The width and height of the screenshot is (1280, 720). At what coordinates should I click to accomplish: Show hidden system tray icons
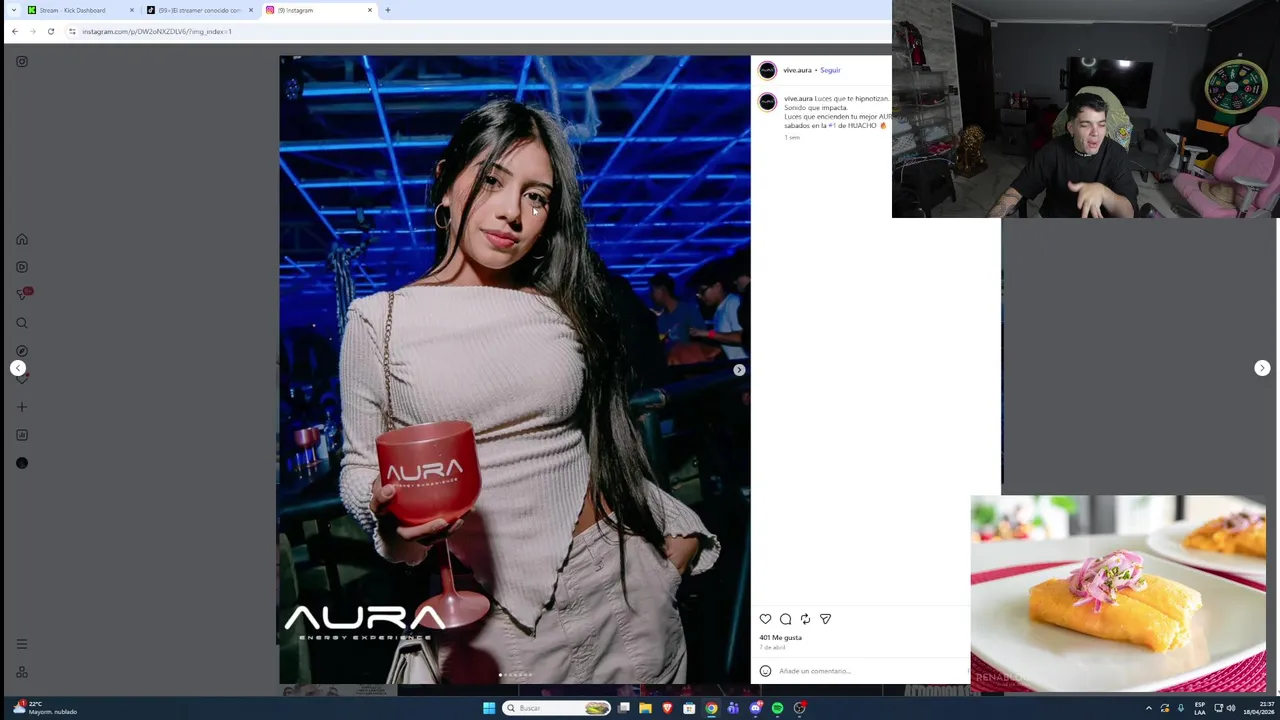pyautogui.click(x=1148, y=708)
